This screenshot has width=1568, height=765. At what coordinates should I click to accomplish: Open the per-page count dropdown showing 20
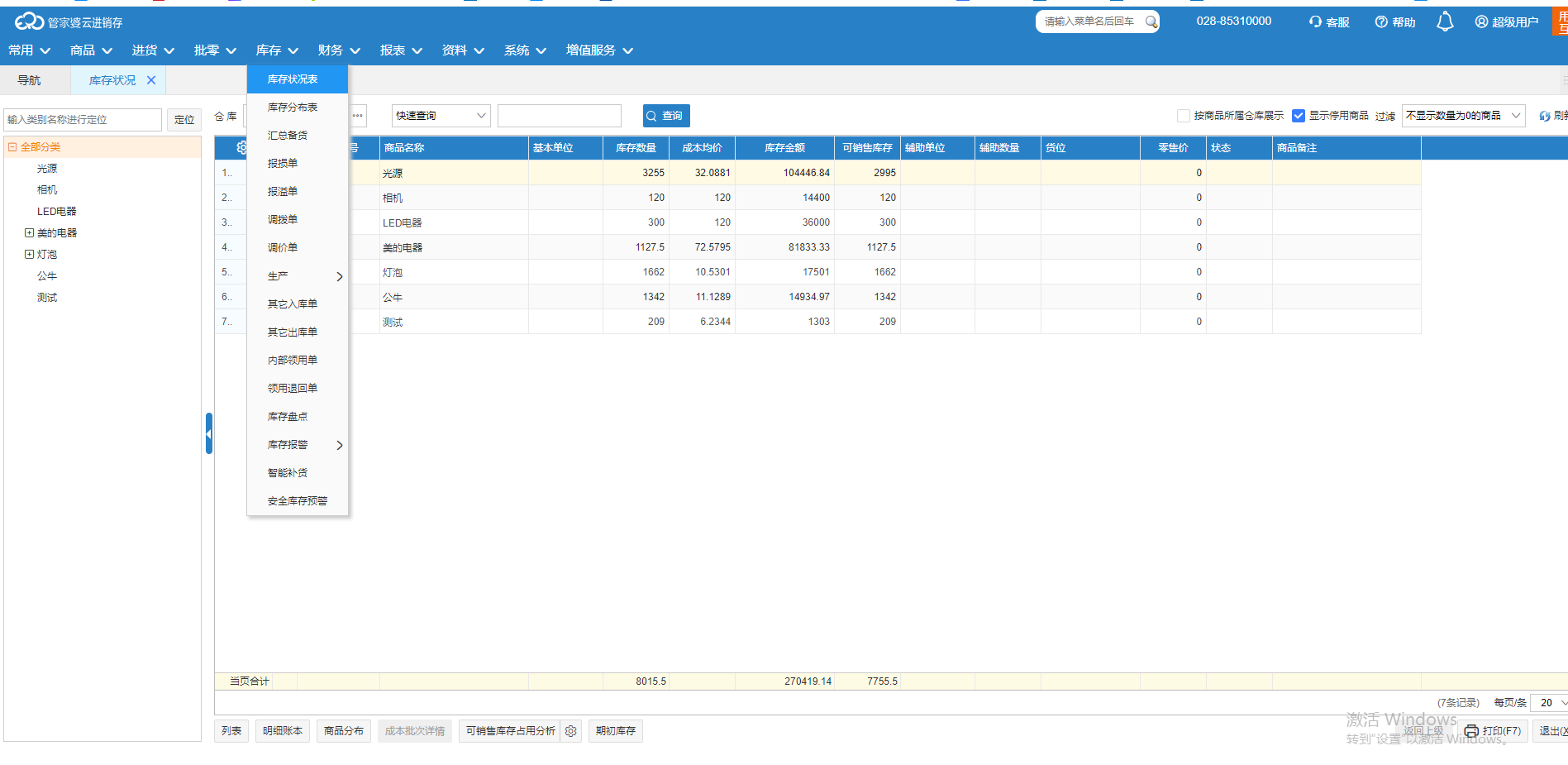click(x=1549, y=703)
